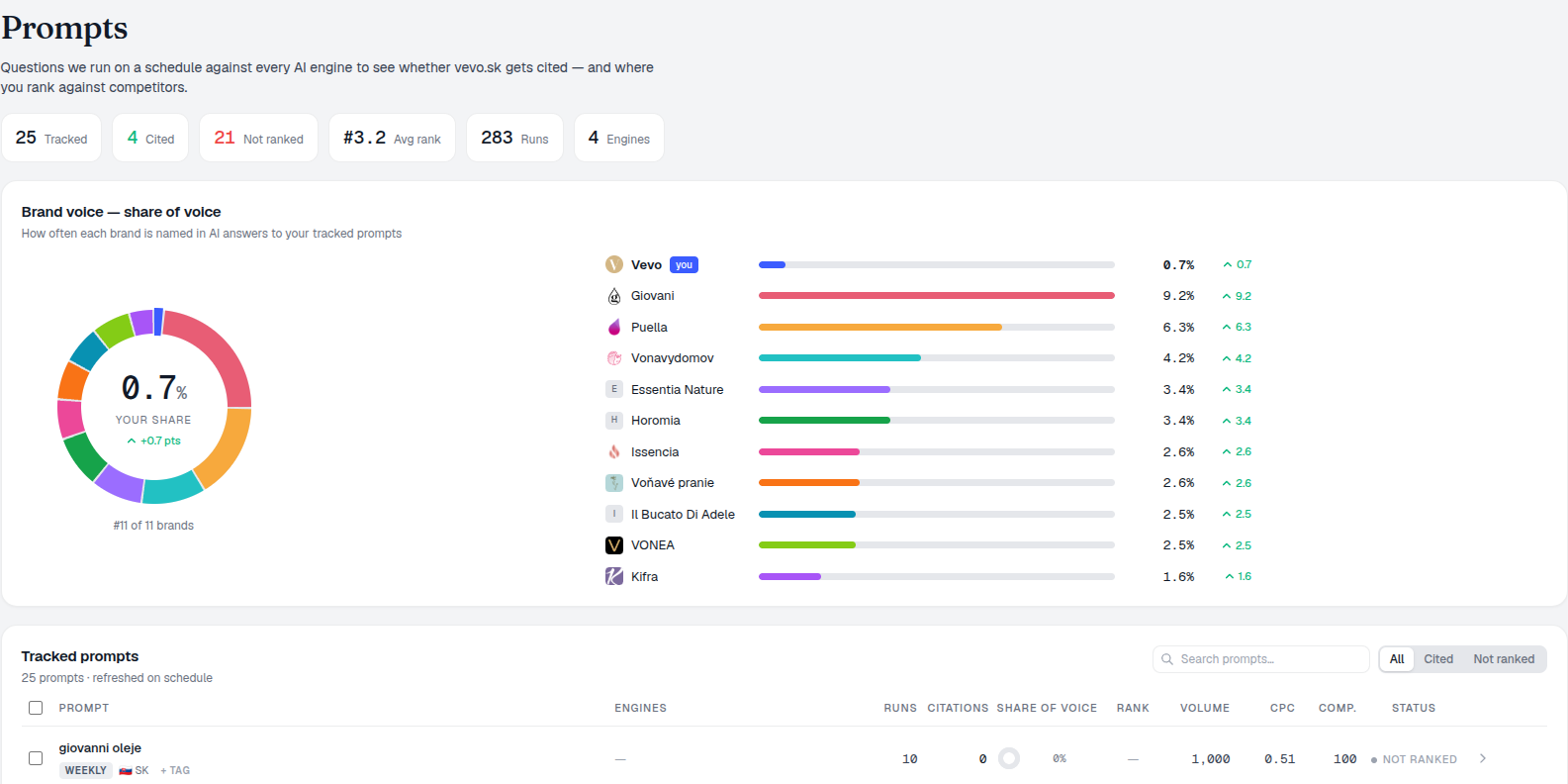Click the Avg rank card
Screen dimensions: 1568x784
(392, 138)
